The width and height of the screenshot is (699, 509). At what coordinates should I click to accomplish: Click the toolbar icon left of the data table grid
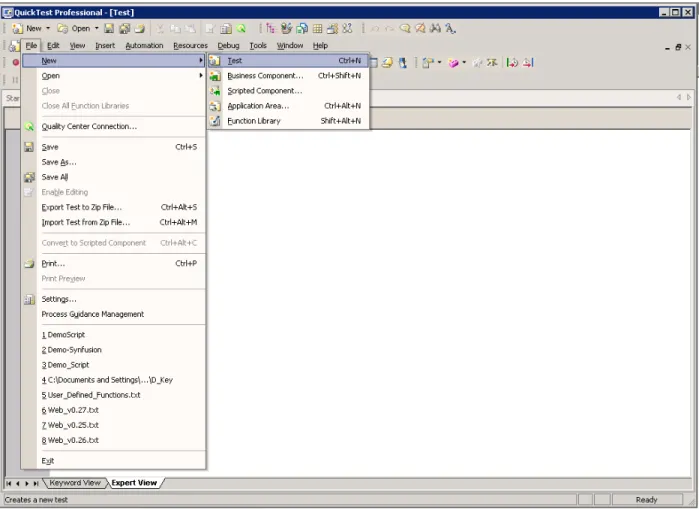302,29
